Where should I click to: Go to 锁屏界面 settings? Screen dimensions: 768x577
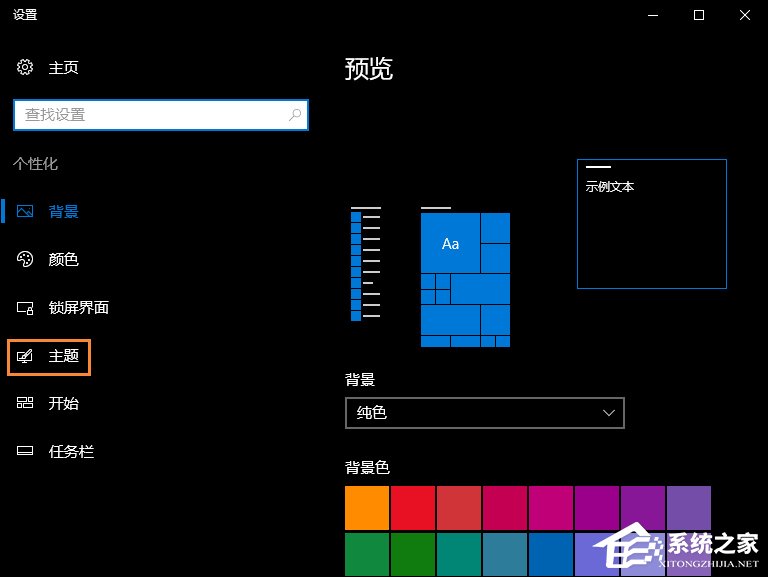78,308
